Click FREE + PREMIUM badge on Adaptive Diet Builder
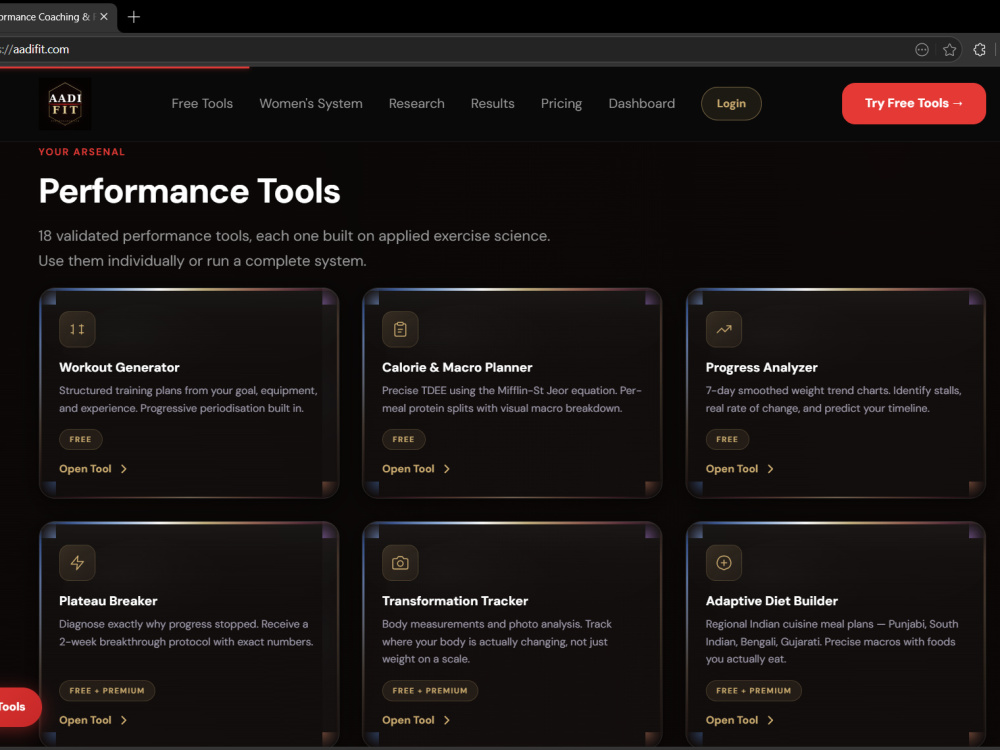The image size is (1000, 750). 754,691
